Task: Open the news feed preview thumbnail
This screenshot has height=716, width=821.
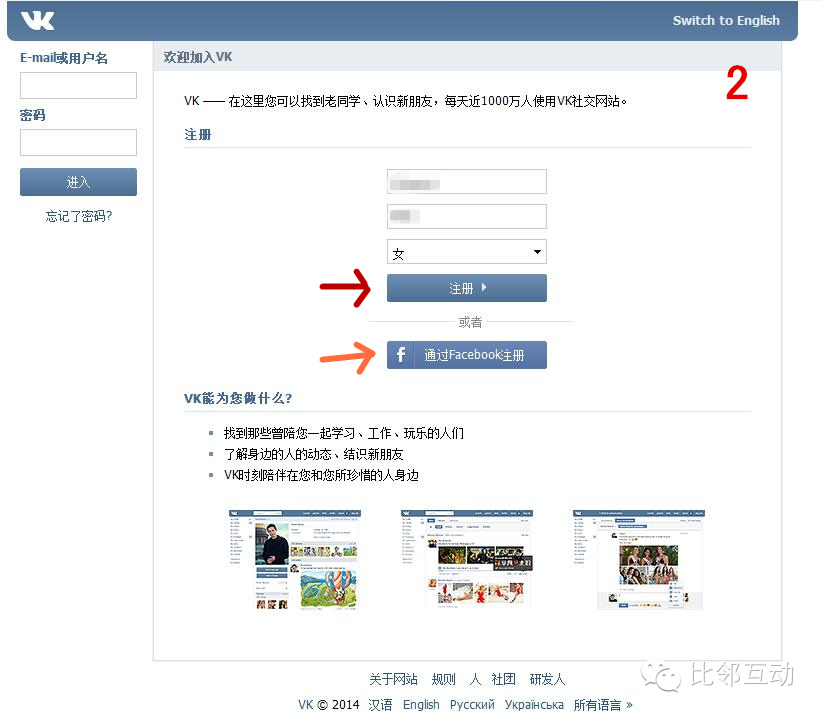Action: tap(467, 559)
